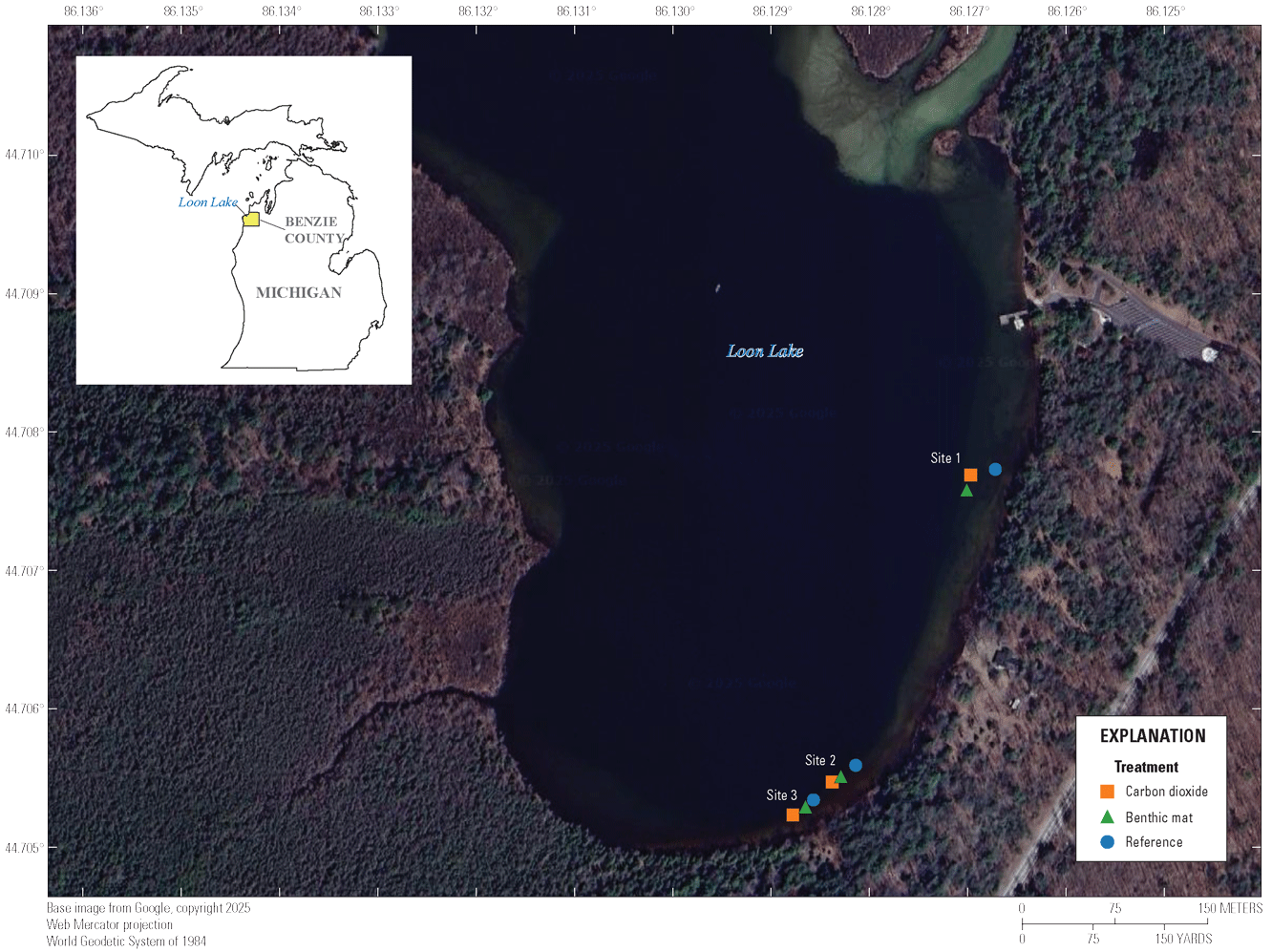Click the Site 2 green benthic mat triangle
Image resolution: width=1272 pixels, height=952 pixels.
point(841,776)
